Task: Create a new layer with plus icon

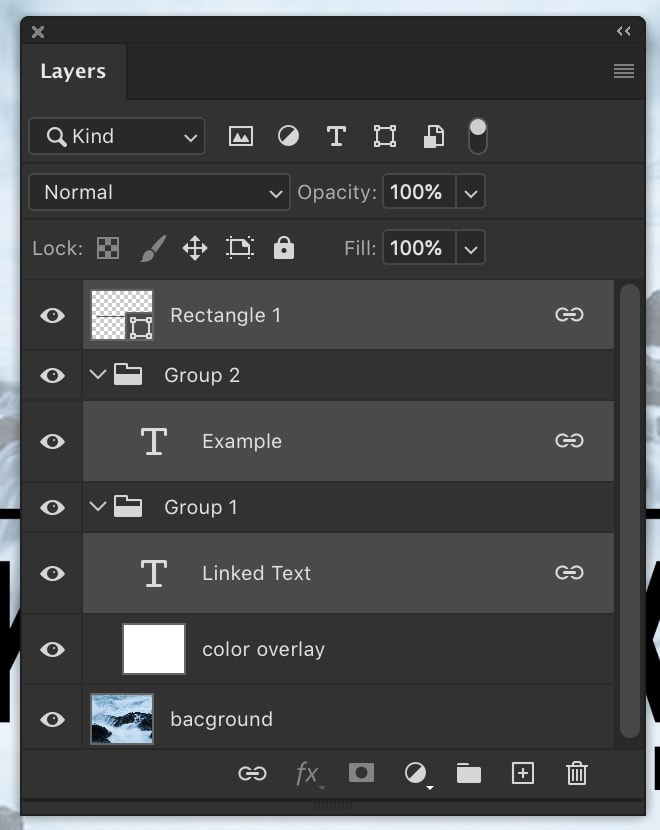Action: point(523,773)
